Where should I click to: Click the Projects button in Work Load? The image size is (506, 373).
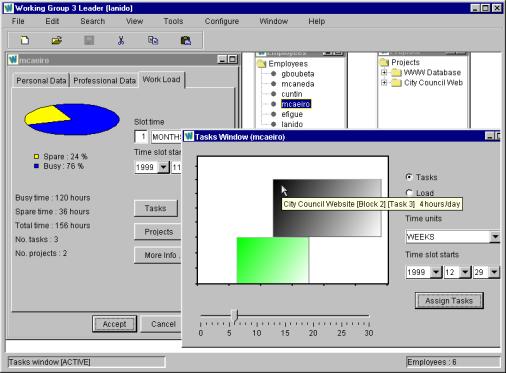coord(158,232)
